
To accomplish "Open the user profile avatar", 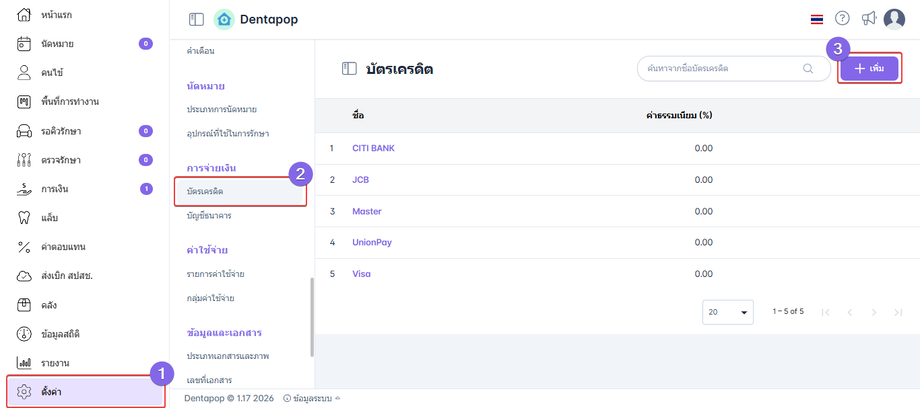I will pyautogui.click(x=894, y=19).
